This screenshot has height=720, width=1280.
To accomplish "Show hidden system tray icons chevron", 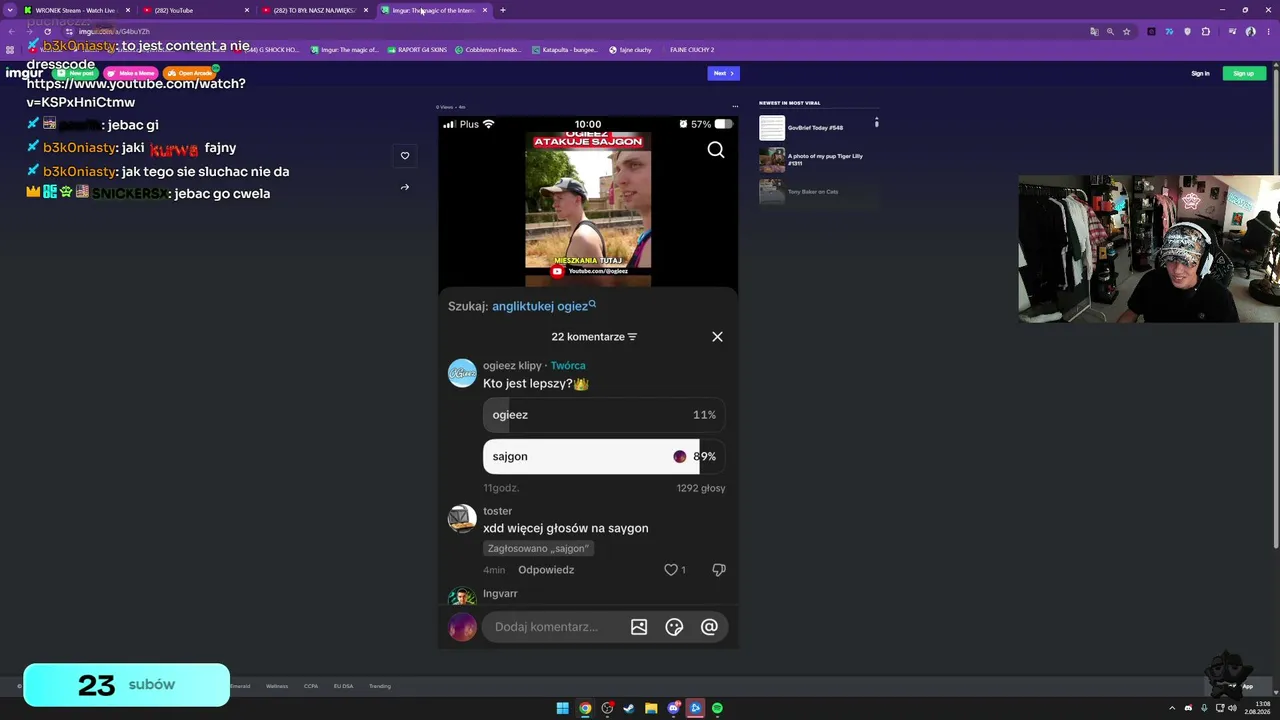I will point(1174,708).
